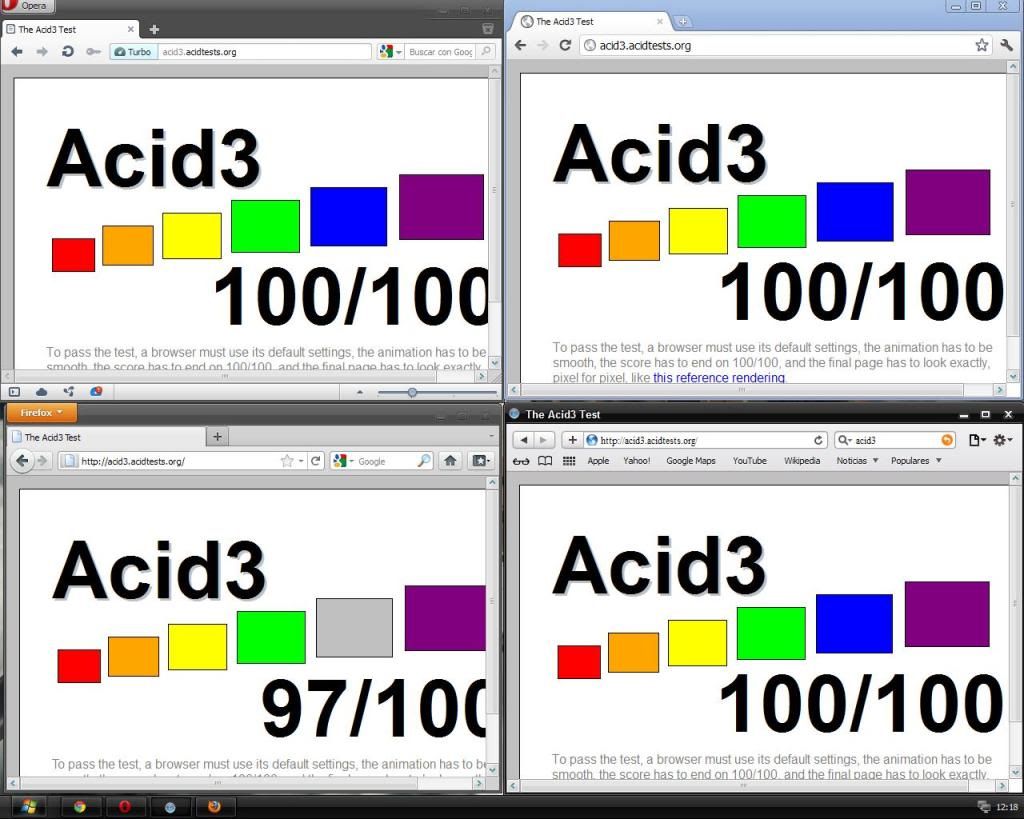Select Opera's The Acid3 Test tab
This screenshot has width=1024, height=819.
click(71, 29)
